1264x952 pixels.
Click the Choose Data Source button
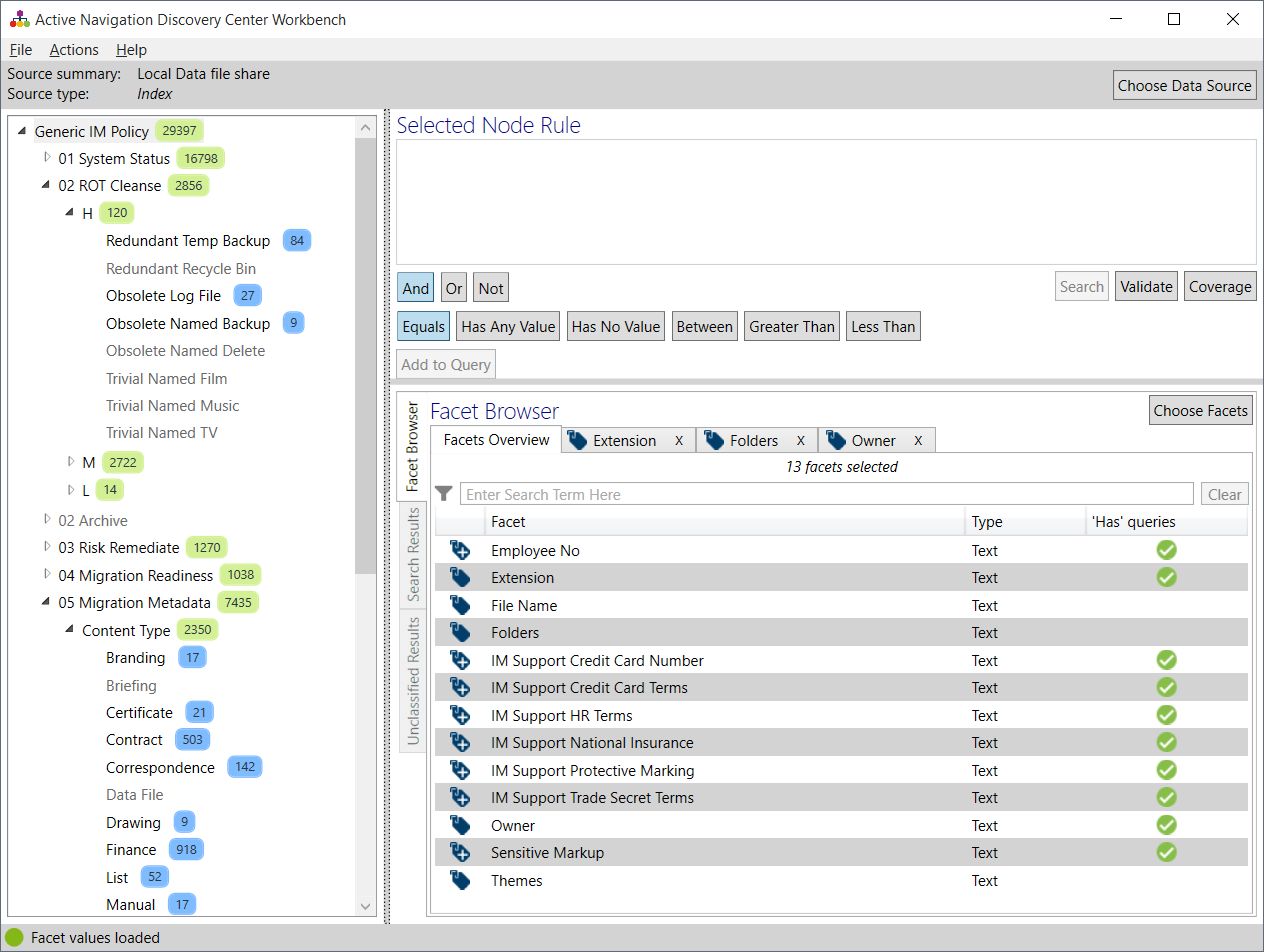click(1184, 85)
